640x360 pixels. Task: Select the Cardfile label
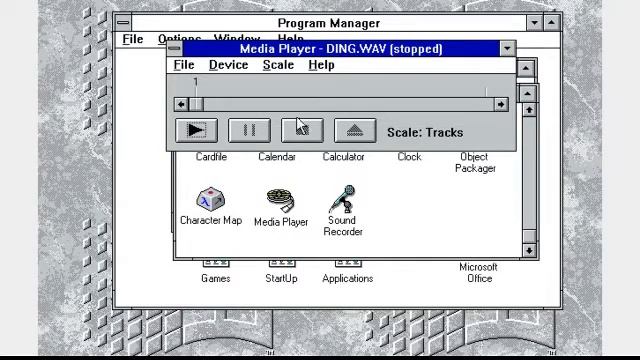(x=211, y=157)
